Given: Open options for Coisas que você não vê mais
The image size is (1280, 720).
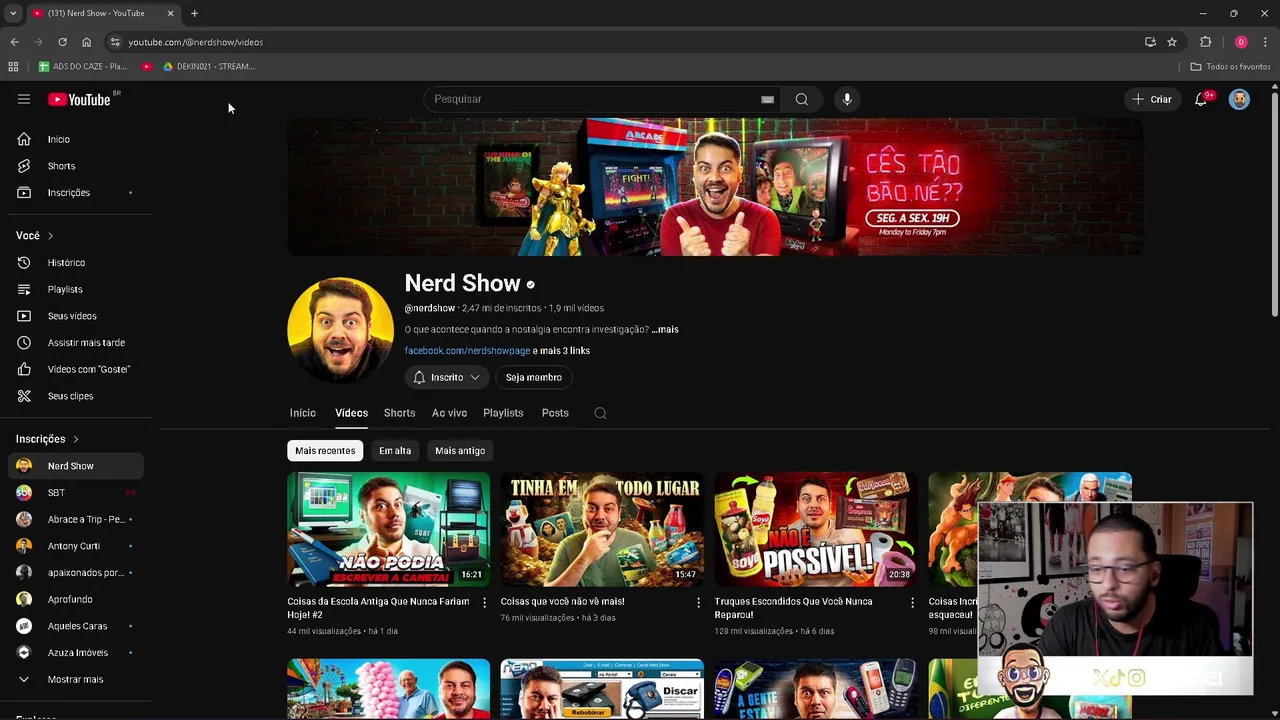Looking at the screenshot, I should [698, 602].
